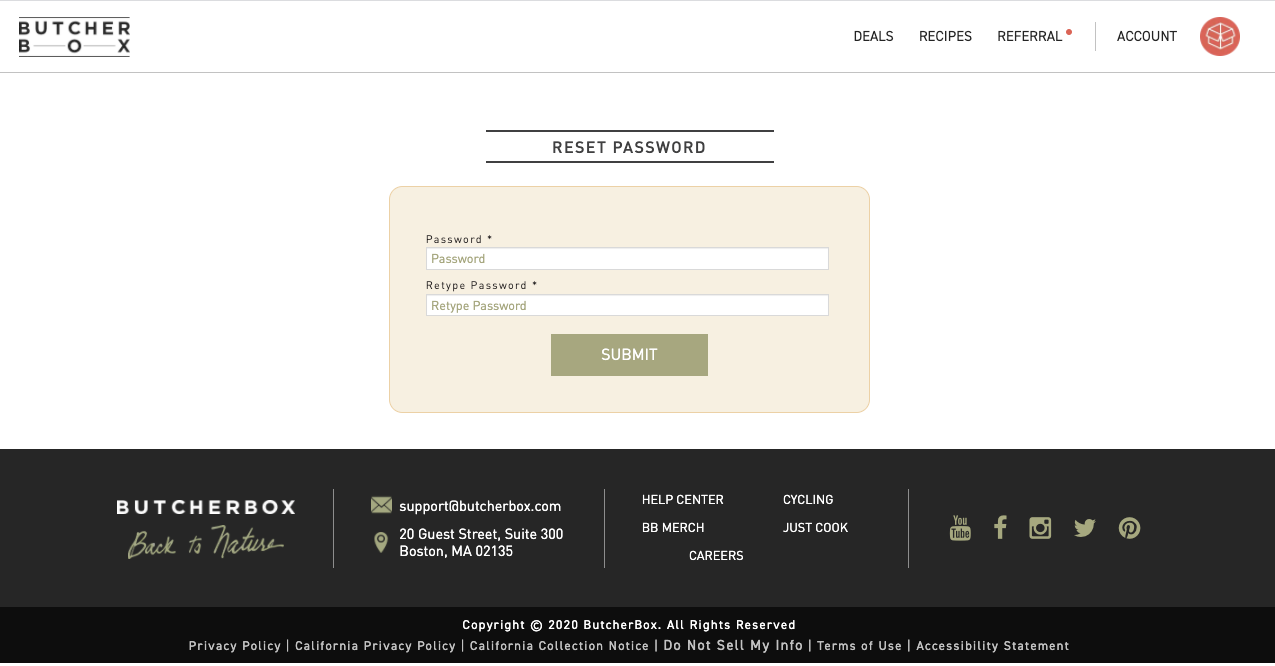
Task: Visit the Facebook page icon
Action: (x=1000, y=528)
